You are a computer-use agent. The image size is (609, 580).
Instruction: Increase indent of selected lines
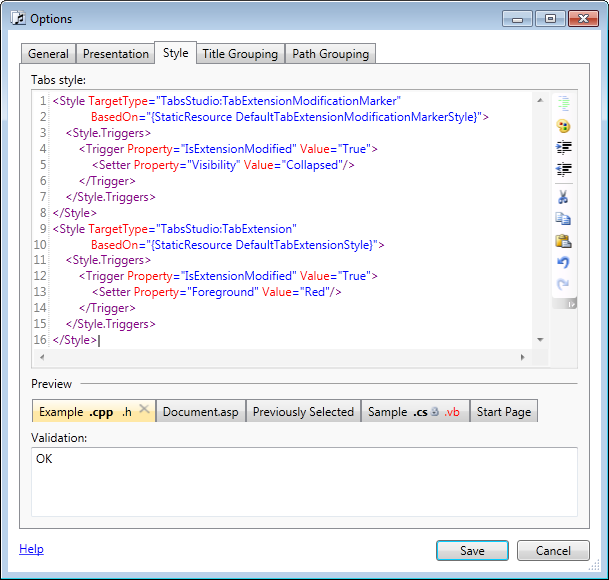click(x=563, y=148)
